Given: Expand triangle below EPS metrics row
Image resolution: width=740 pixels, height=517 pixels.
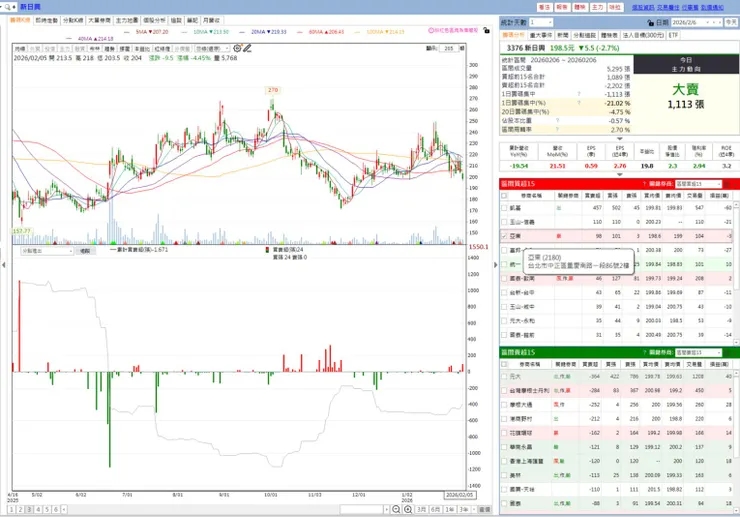Looking at the screenshot, I should (x=620, y=174).
